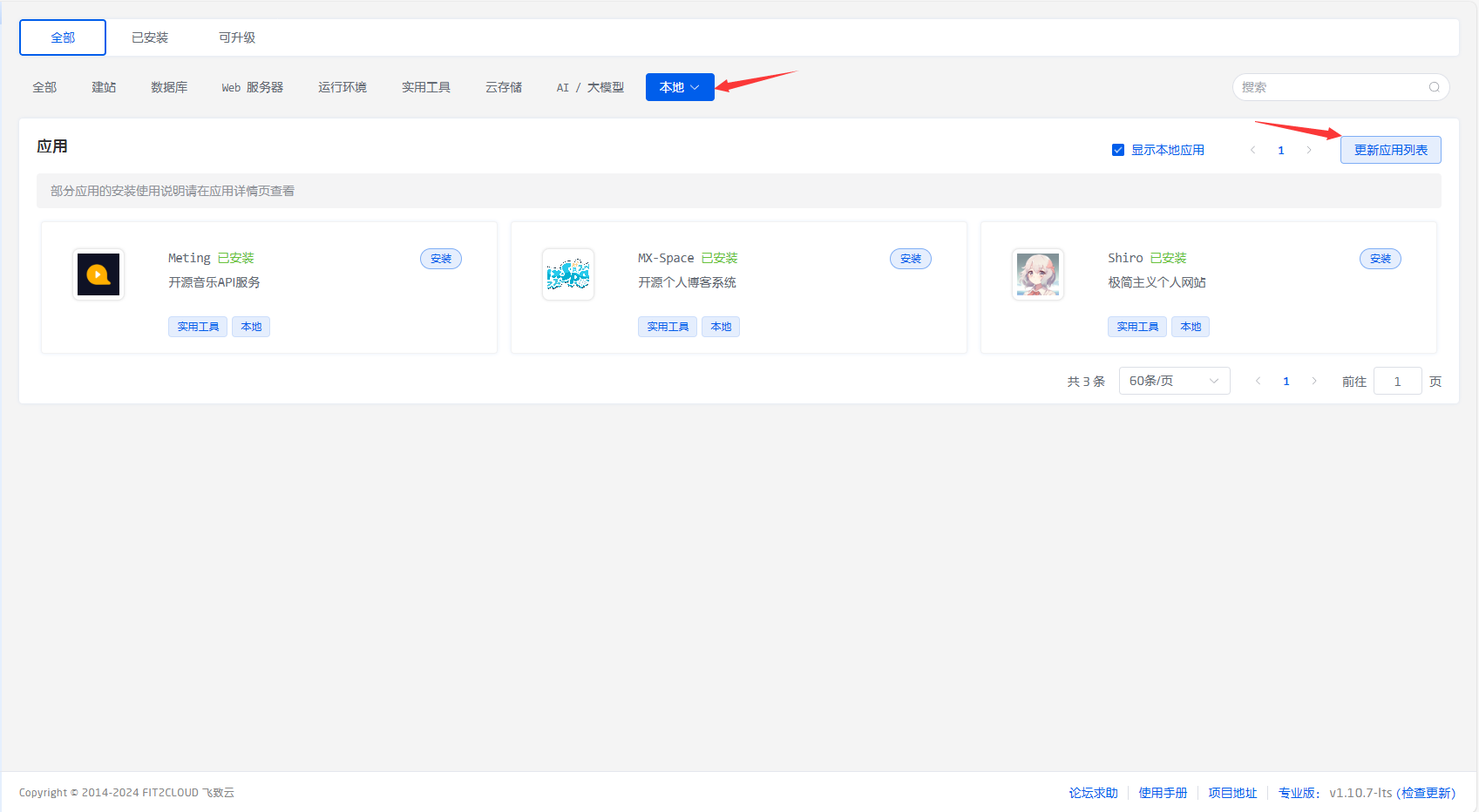Image resolution: width=1479 pixels, height=812 pixels.
Task: Open the 可升级 tab
Action: click(236, 37)
